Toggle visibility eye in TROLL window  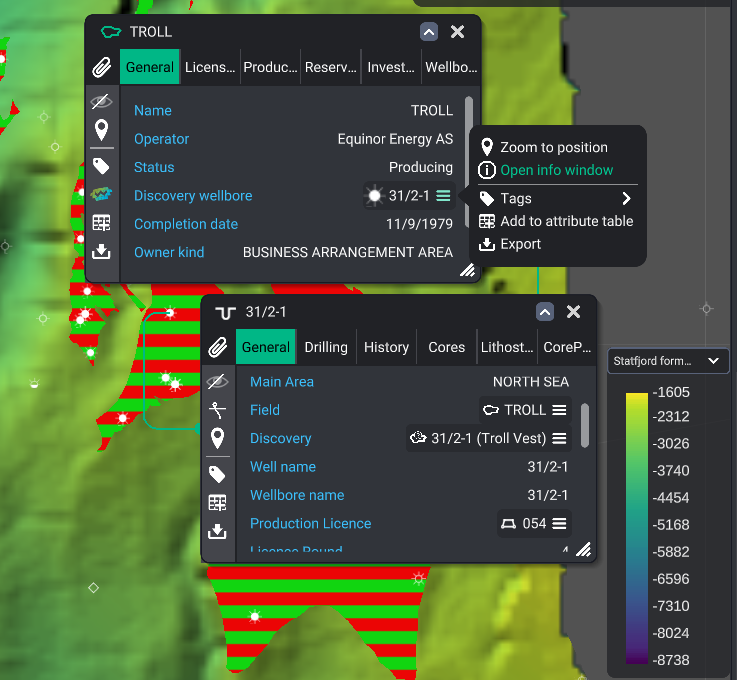101,101
